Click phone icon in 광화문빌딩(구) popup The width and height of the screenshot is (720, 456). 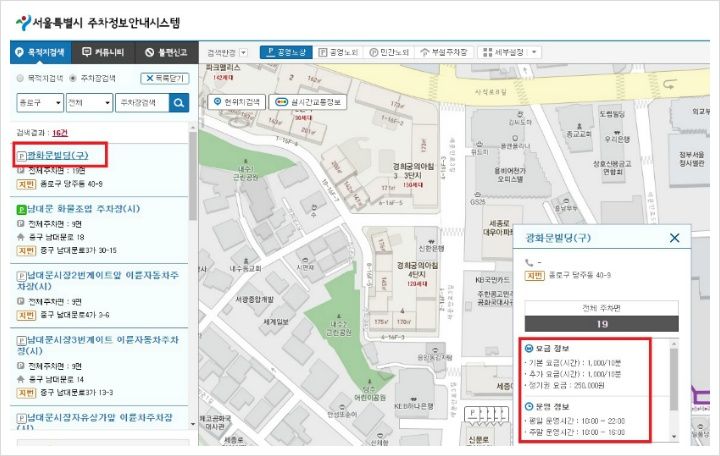click(529, 263)
